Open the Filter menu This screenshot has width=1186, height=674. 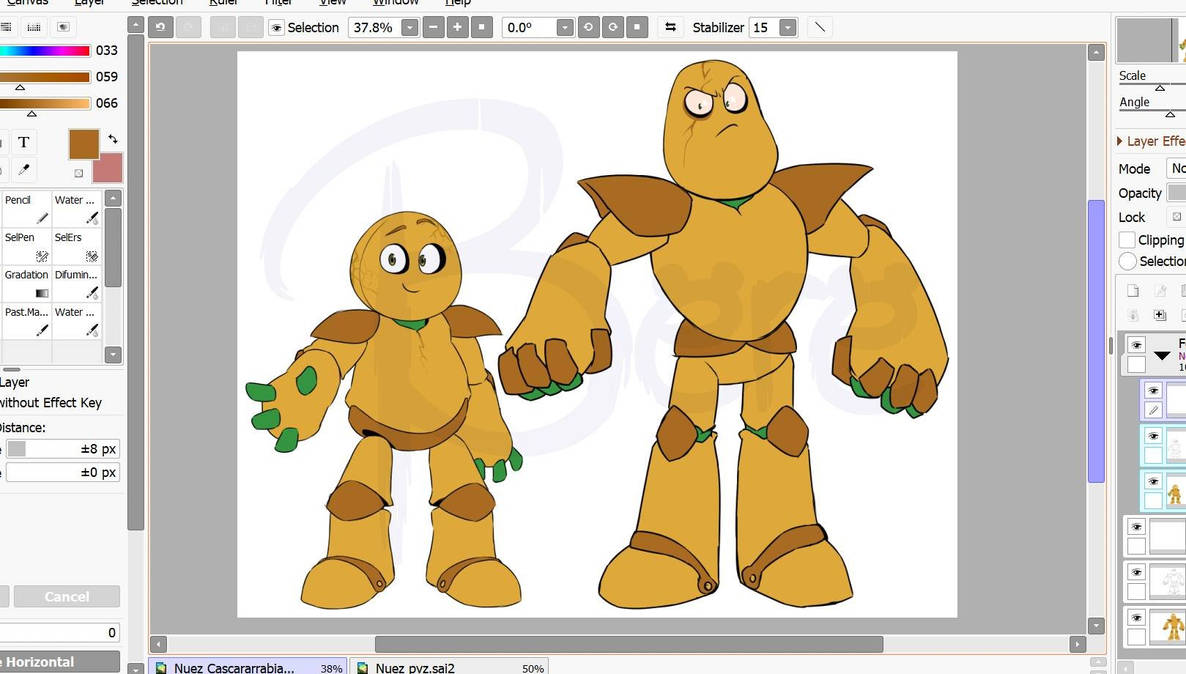[x=279, y=3]
